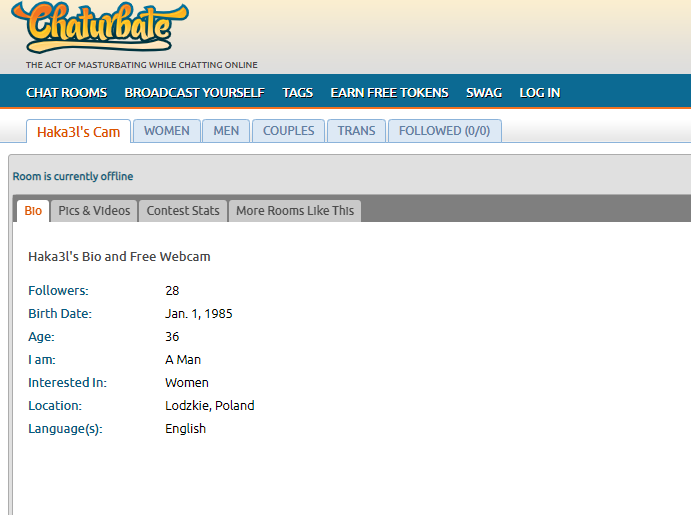Open More Rooms Like This tab
691x515 pixels.
pyautogui.click(x=295, y=211)
